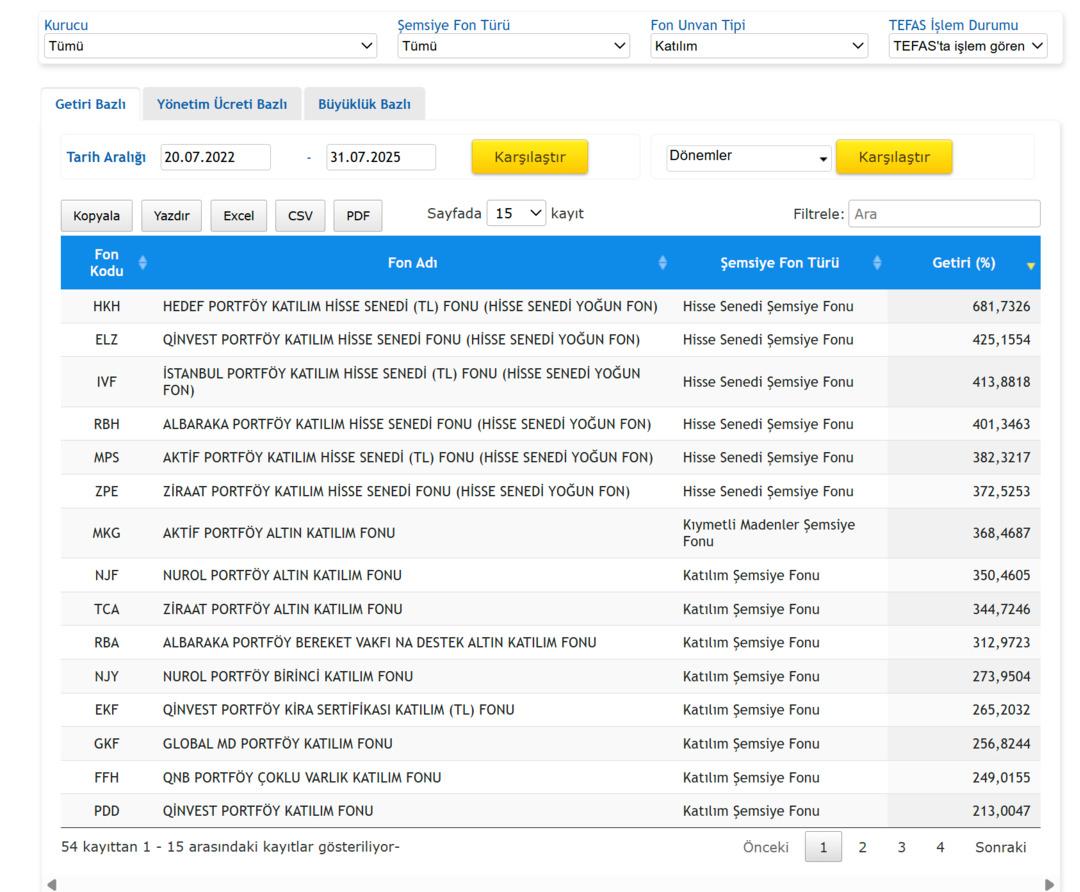Open the Kurucu dropdown

click(210, 46)
